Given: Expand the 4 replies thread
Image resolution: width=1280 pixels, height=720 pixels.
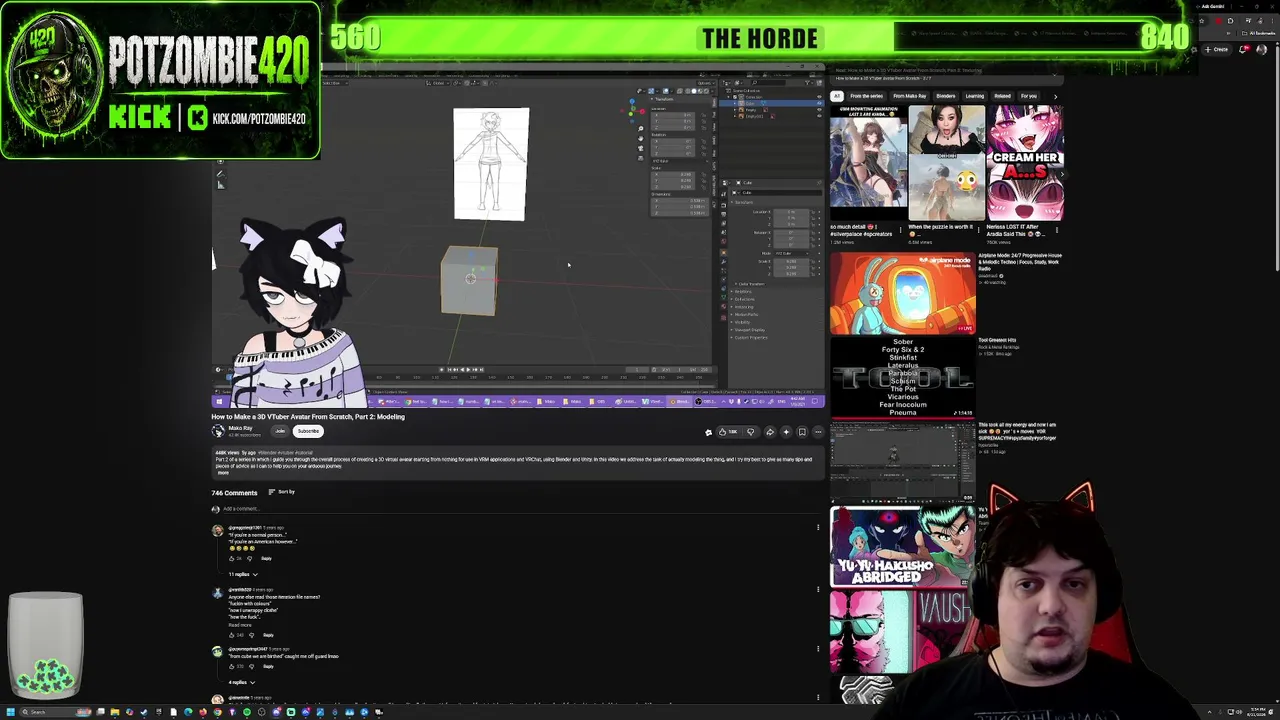Looking at the screenshot, I should coord(242,682).
